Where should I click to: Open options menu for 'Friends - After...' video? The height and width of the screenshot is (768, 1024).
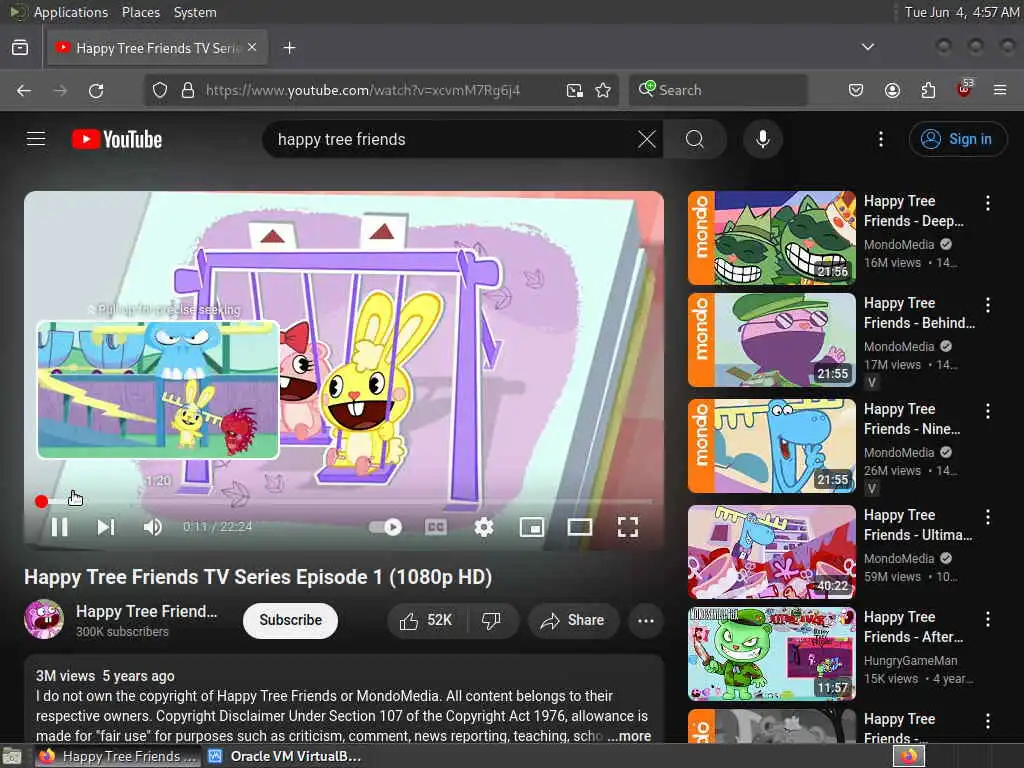click(987, 619)
